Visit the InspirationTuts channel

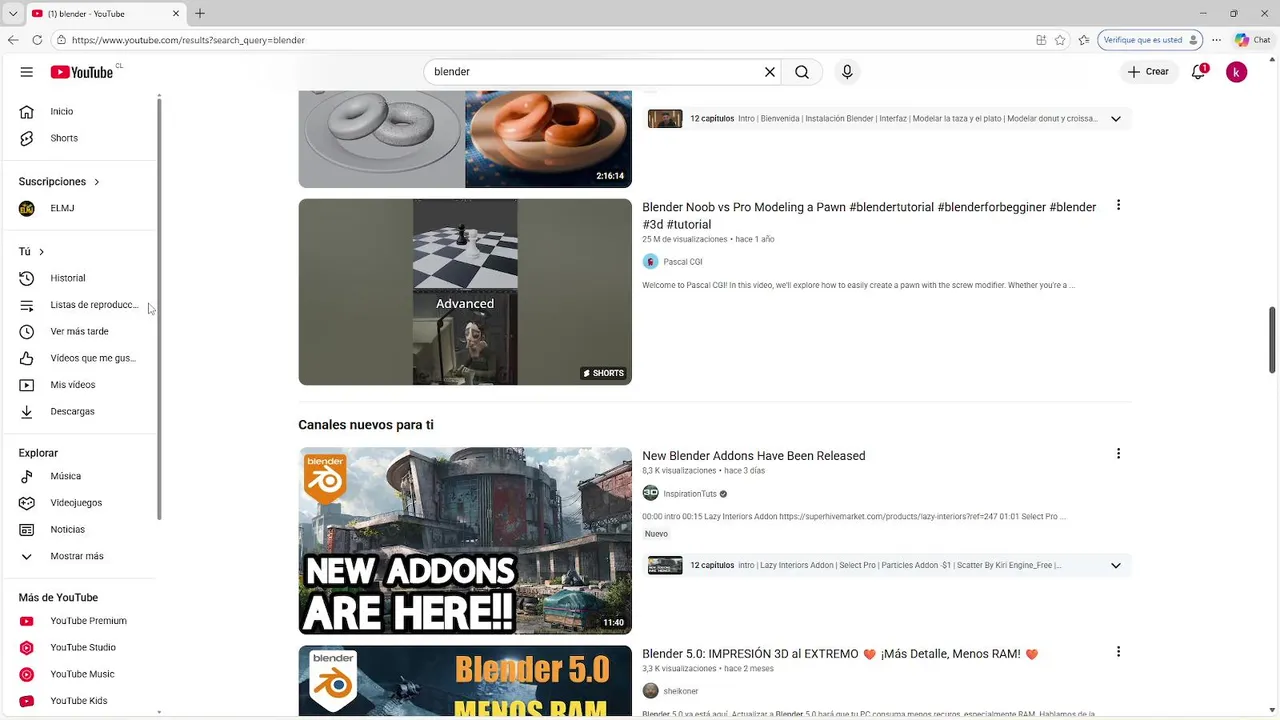click(690, 494)
